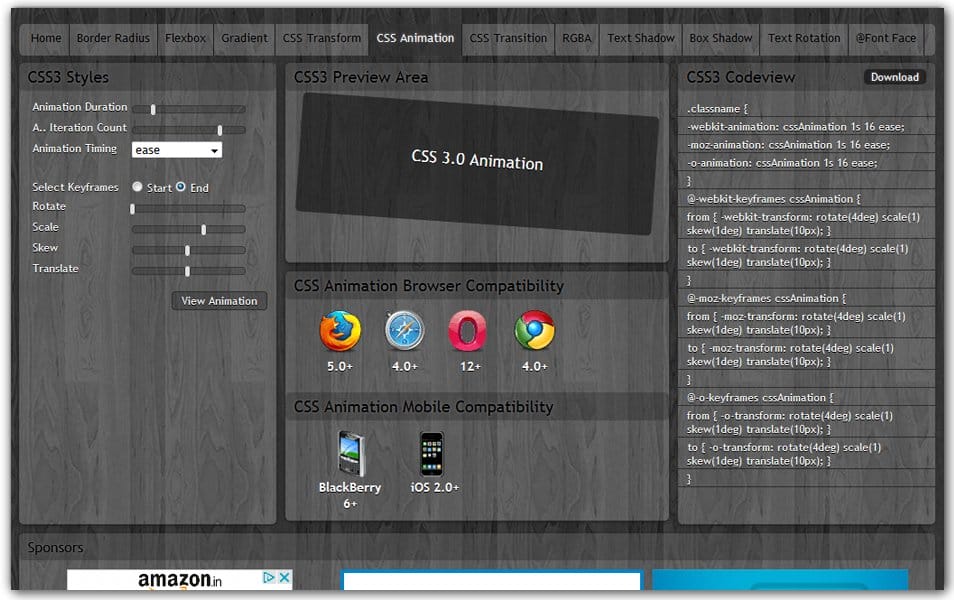This screenshot has width=954, height=600.
Task: Click the View Animation button
Action: 219,301
